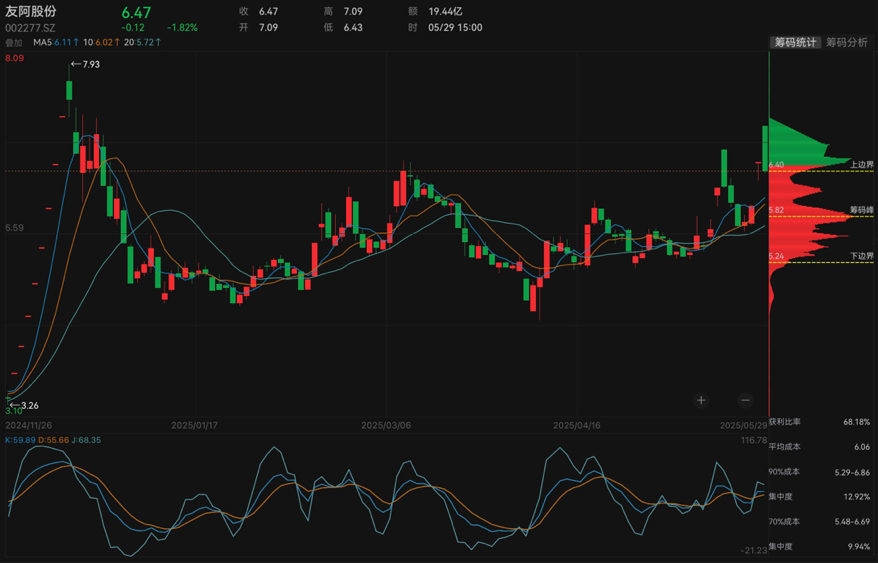Switch to 筹码统计 tab
The image size is (878, 563).
click(795, 43)
